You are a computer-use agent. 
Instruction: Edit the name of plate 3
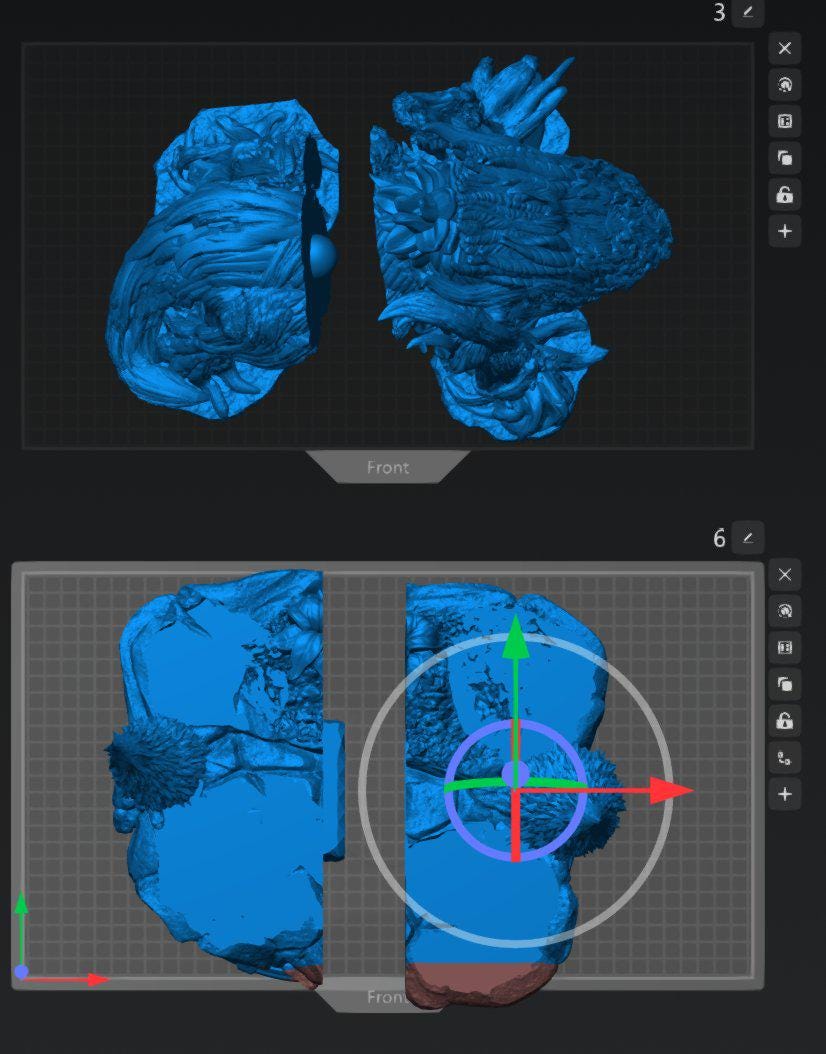click(747, 12)
